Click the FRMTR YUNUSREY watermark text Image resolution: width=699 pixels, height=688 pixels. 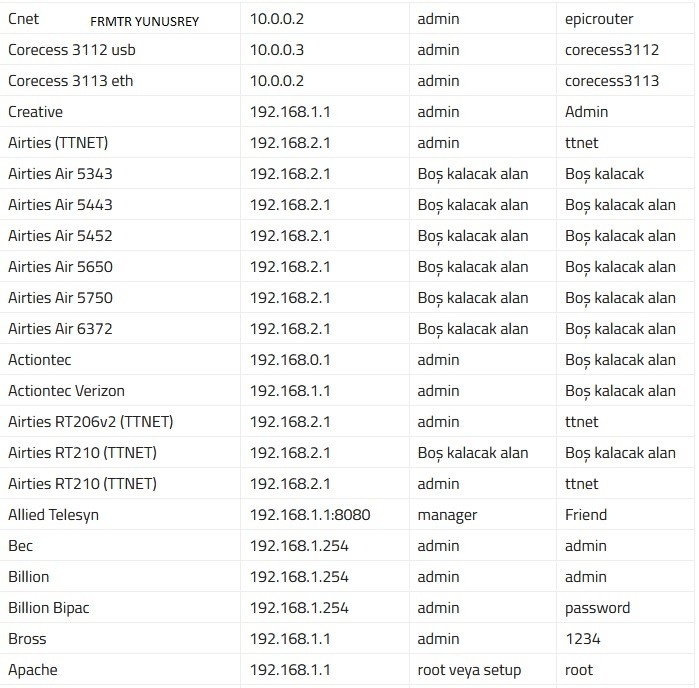tap(144, 21)
